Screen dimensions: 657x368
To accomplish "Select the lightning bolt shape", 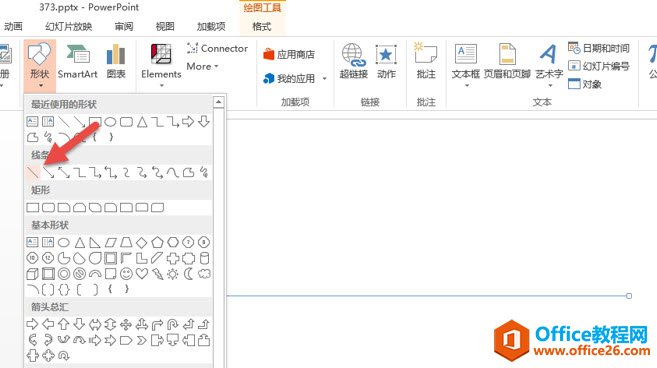I will click(x=158, y=274).
